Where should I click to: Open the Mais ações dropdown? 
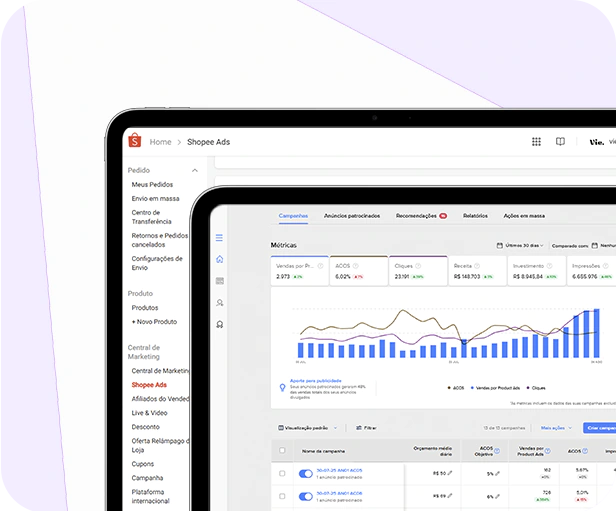(555, 427)
